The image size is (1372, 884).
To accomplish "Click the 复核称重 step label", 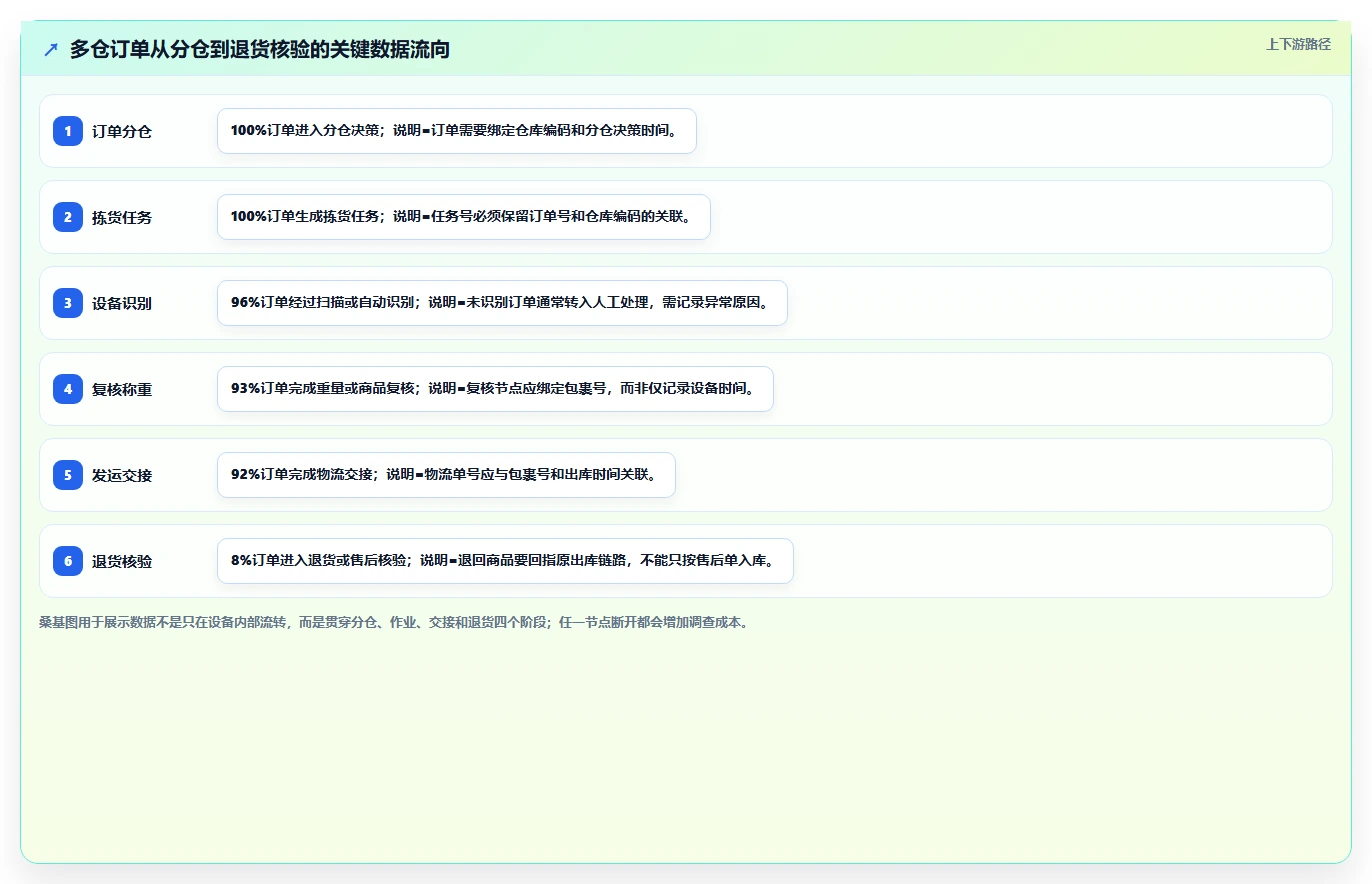I will pos(122,389).
